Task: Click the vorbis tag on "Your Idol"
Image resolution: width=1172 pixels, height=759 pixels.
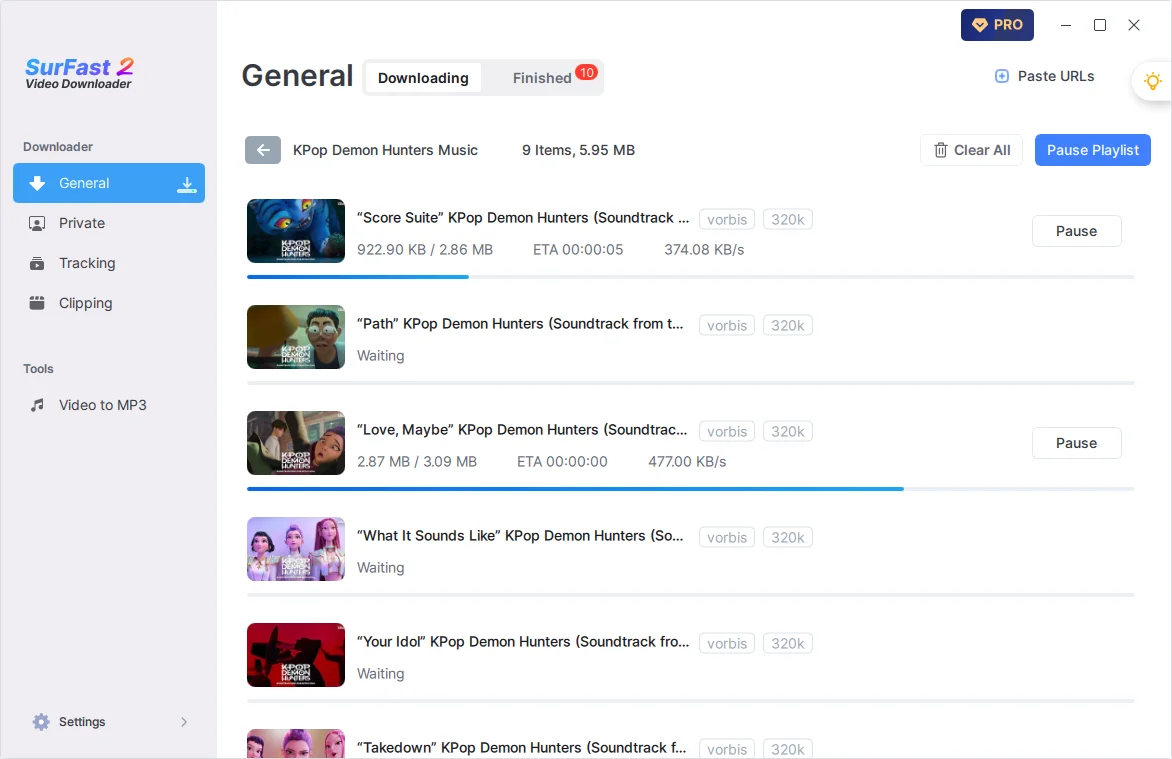Action: [x=727, y=643]
